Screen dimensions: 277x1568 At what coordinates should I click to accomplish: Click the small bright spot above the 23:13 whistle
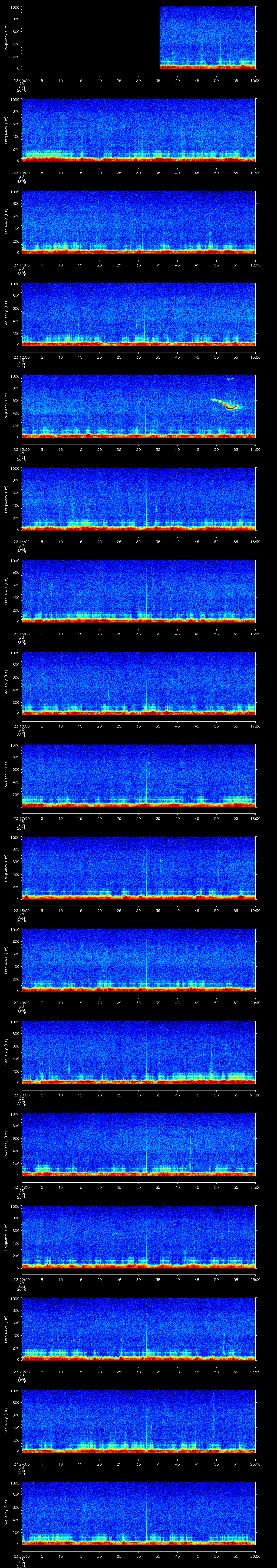point(229,379)
